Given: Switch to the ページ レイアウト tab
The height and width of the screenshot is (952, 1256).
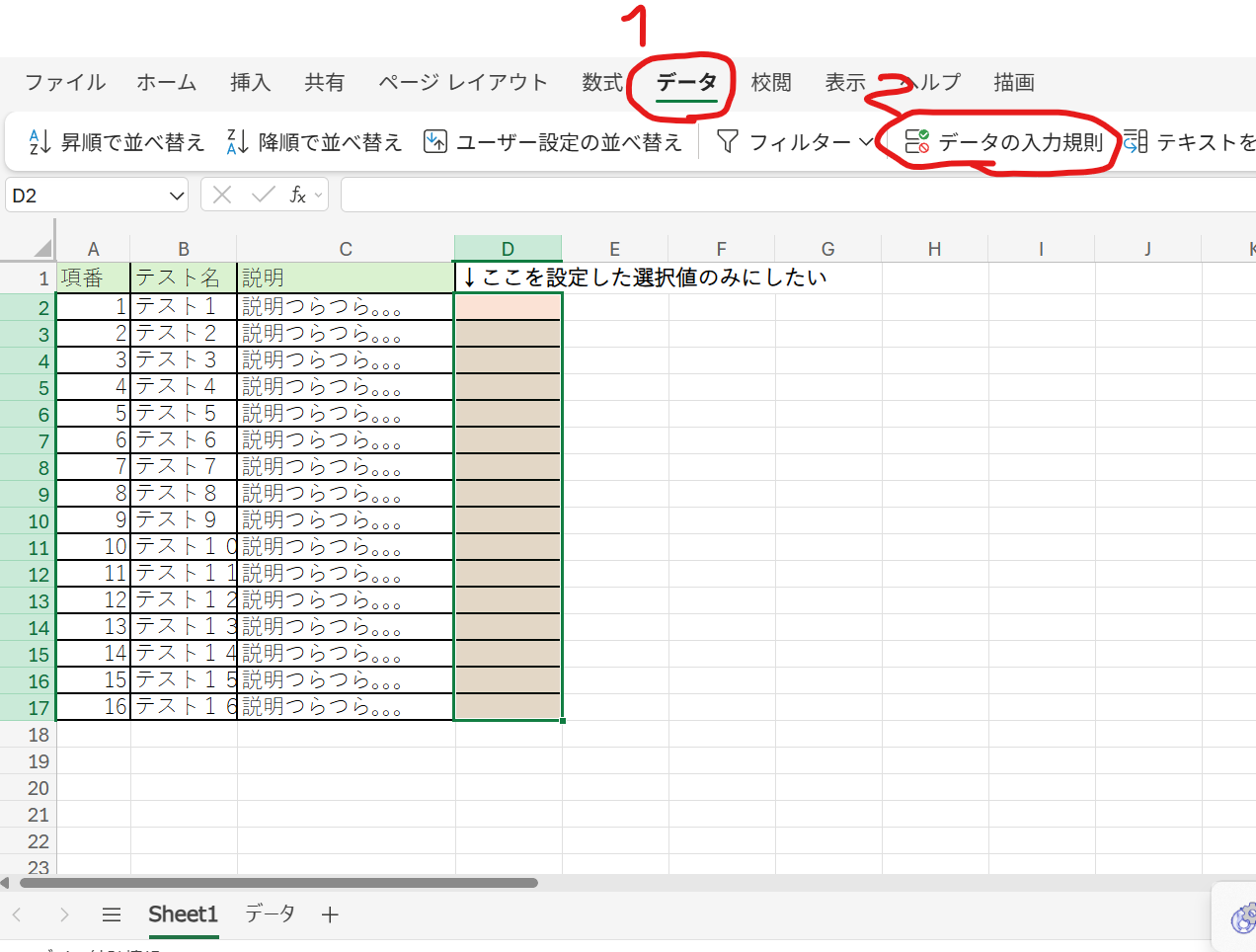Looking at the screenshot, I should click(x=463, y=83).
